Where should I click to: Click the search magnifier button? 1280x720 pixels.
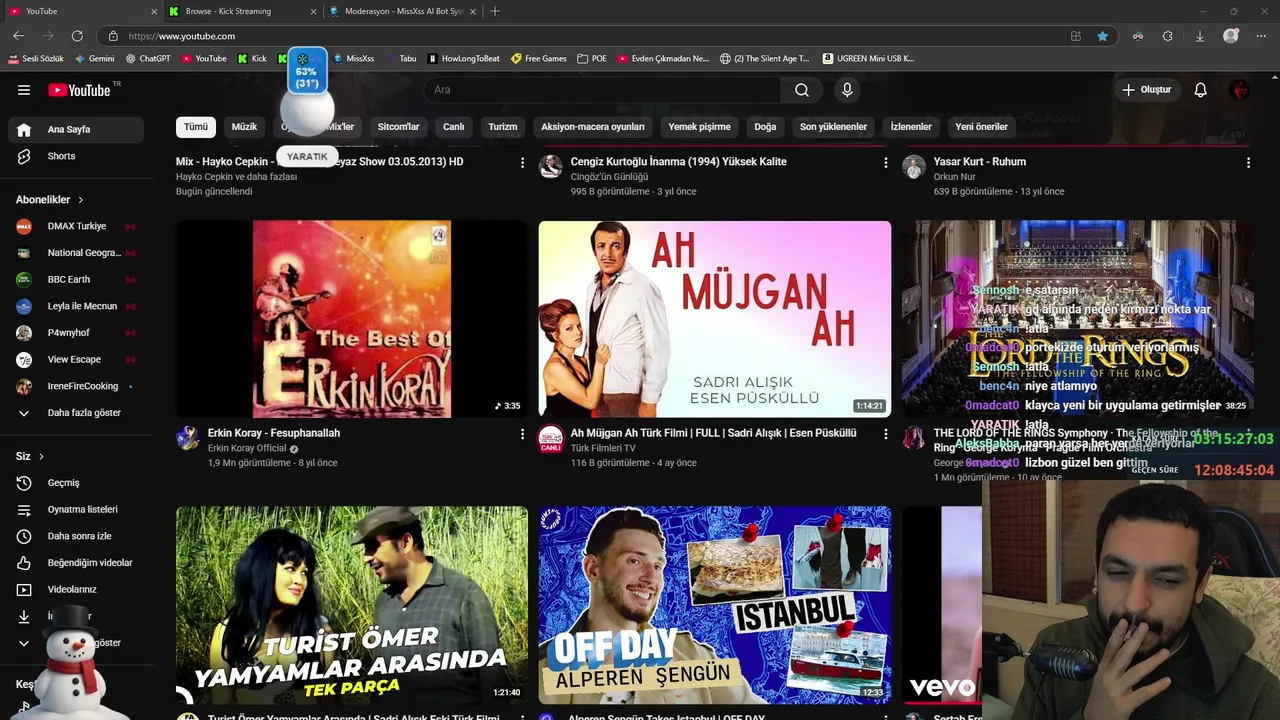coord(802,90)
